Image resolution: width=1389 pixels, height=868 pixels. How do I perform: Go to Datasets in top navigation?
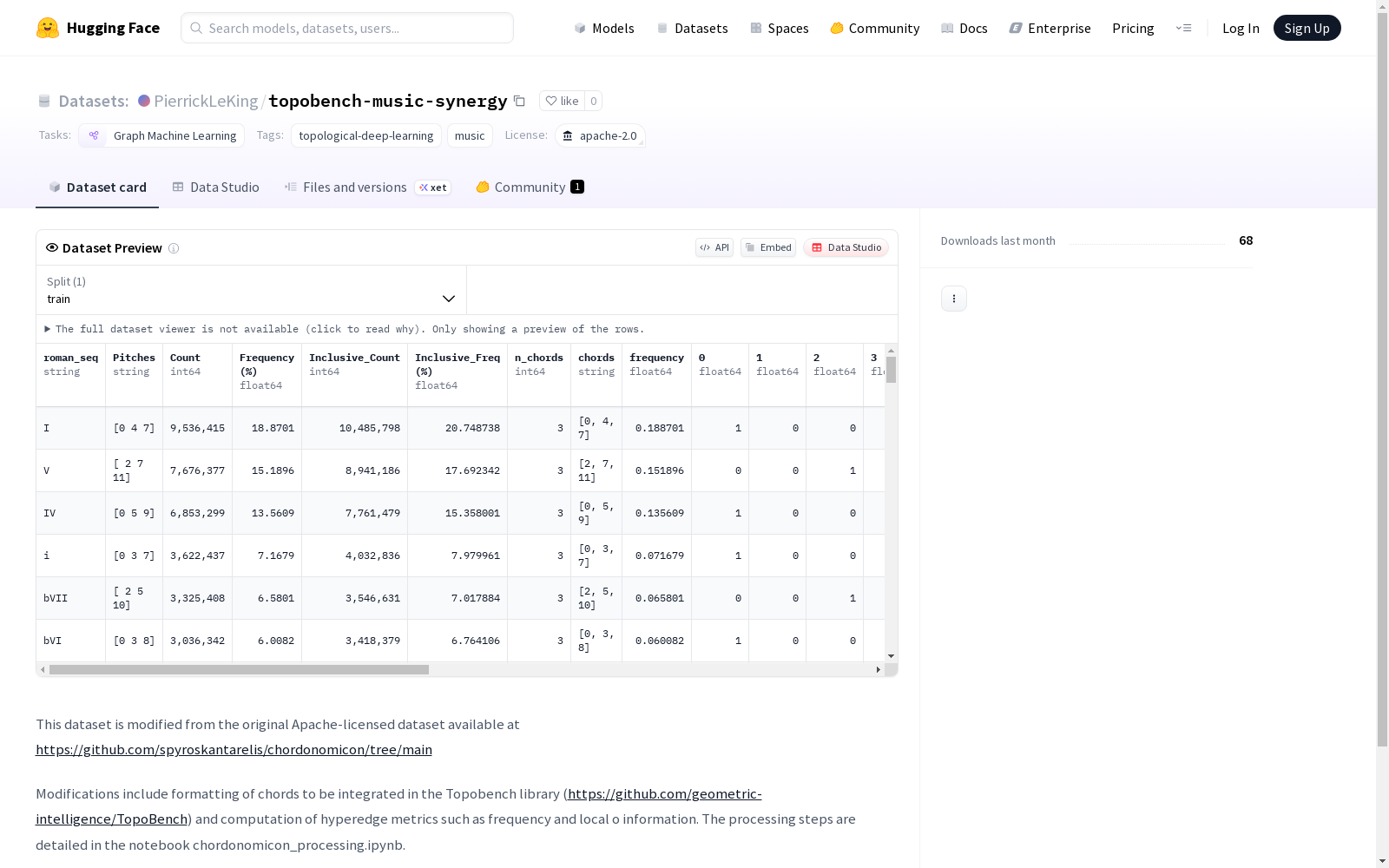pyautogui.click(x=692, y=28)
